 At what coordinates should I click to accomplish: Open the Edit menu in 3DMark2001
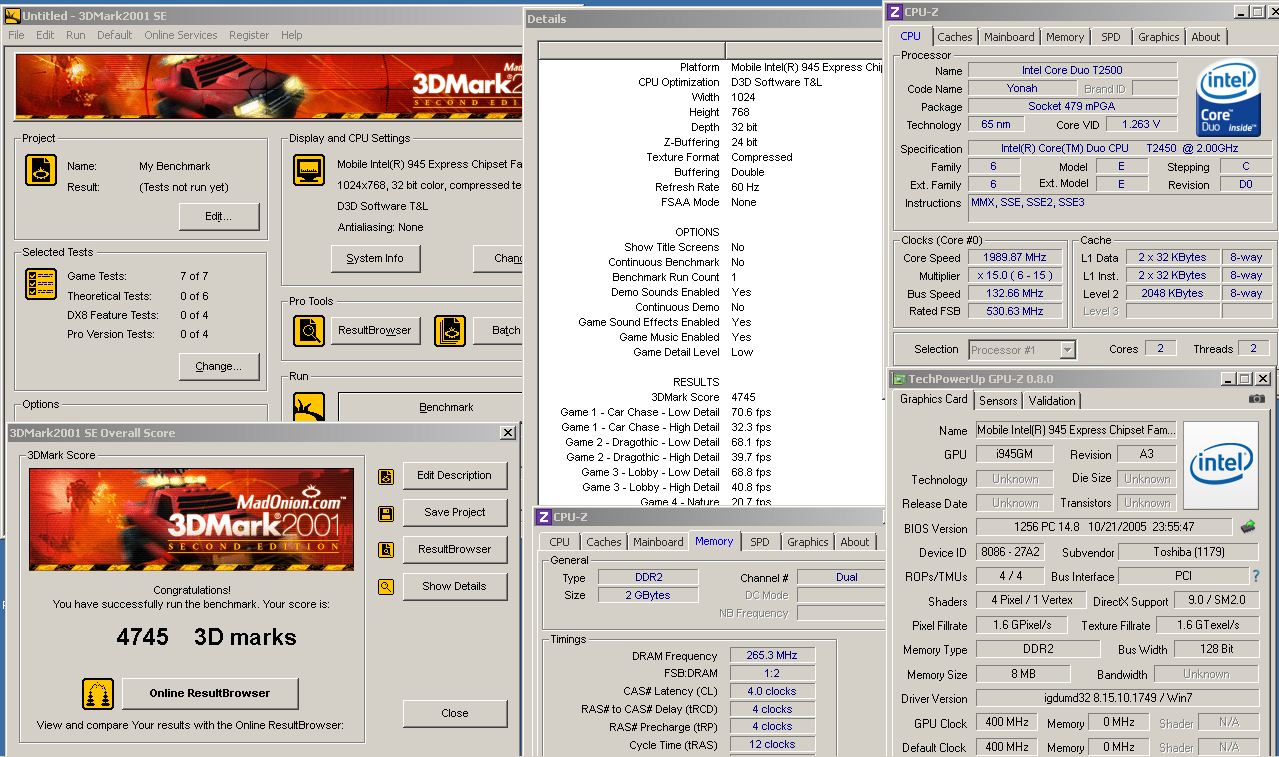point(45,35)
